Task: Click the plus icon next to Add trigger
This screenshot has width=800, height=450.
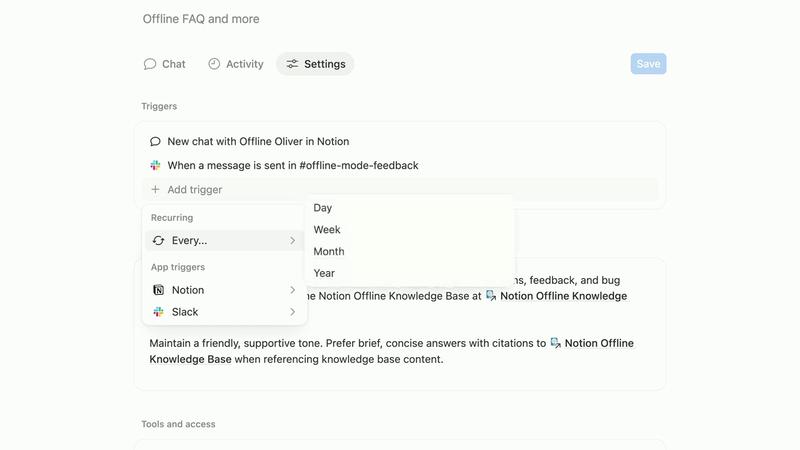Action: click(x=155, y=190)
